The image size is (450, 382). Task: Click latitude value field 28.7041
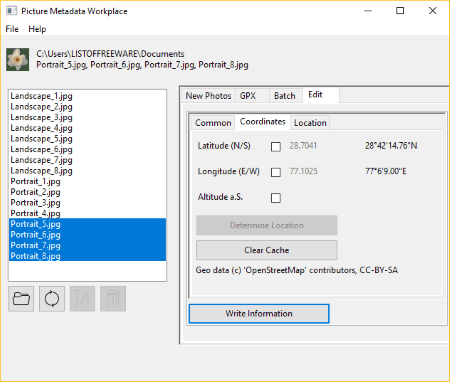(303, 146)
